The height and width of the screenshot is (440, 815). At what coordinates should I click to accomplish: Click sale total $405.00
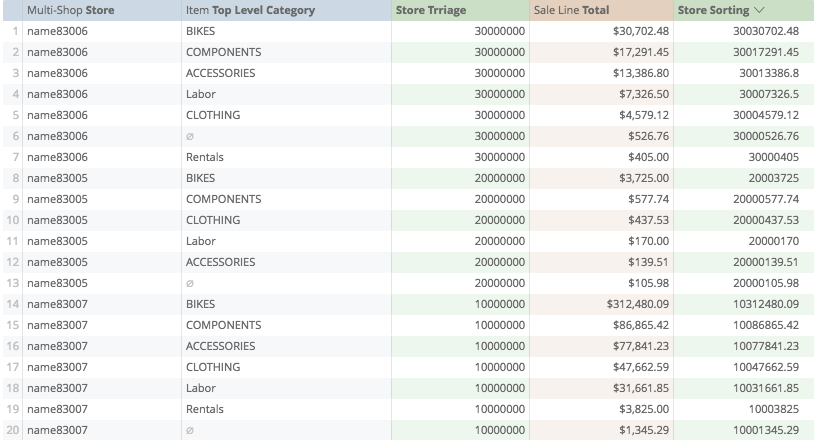648,157
